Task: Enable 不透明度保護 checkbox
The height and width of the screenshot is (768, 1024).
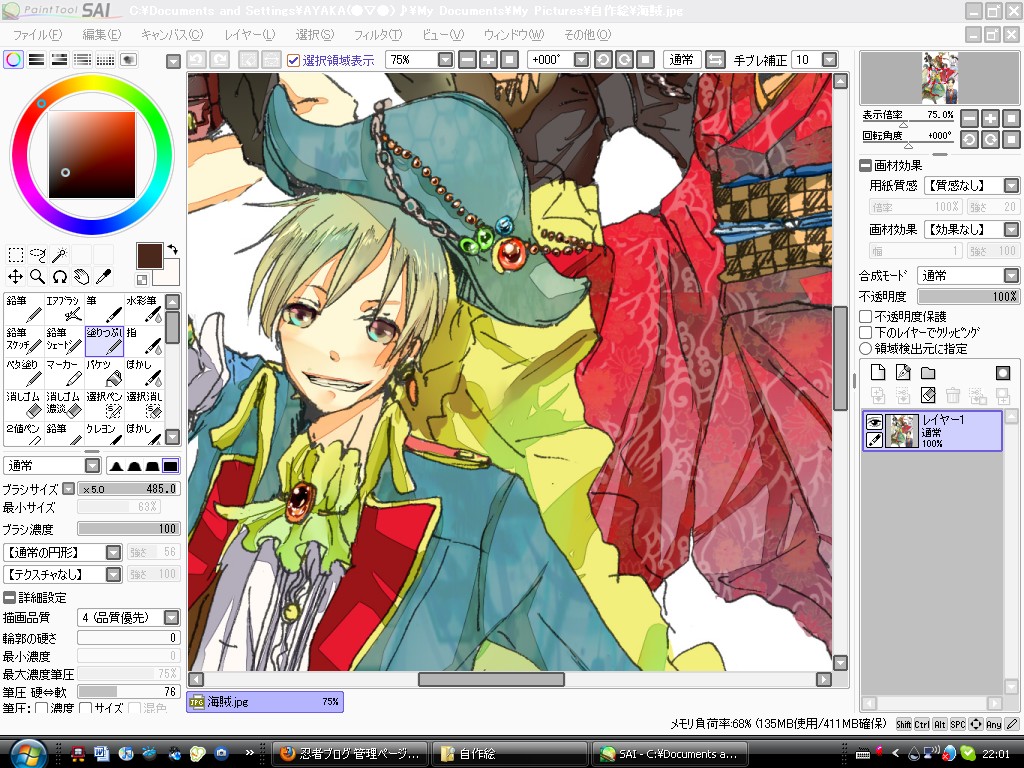Action: coord(866,317)
